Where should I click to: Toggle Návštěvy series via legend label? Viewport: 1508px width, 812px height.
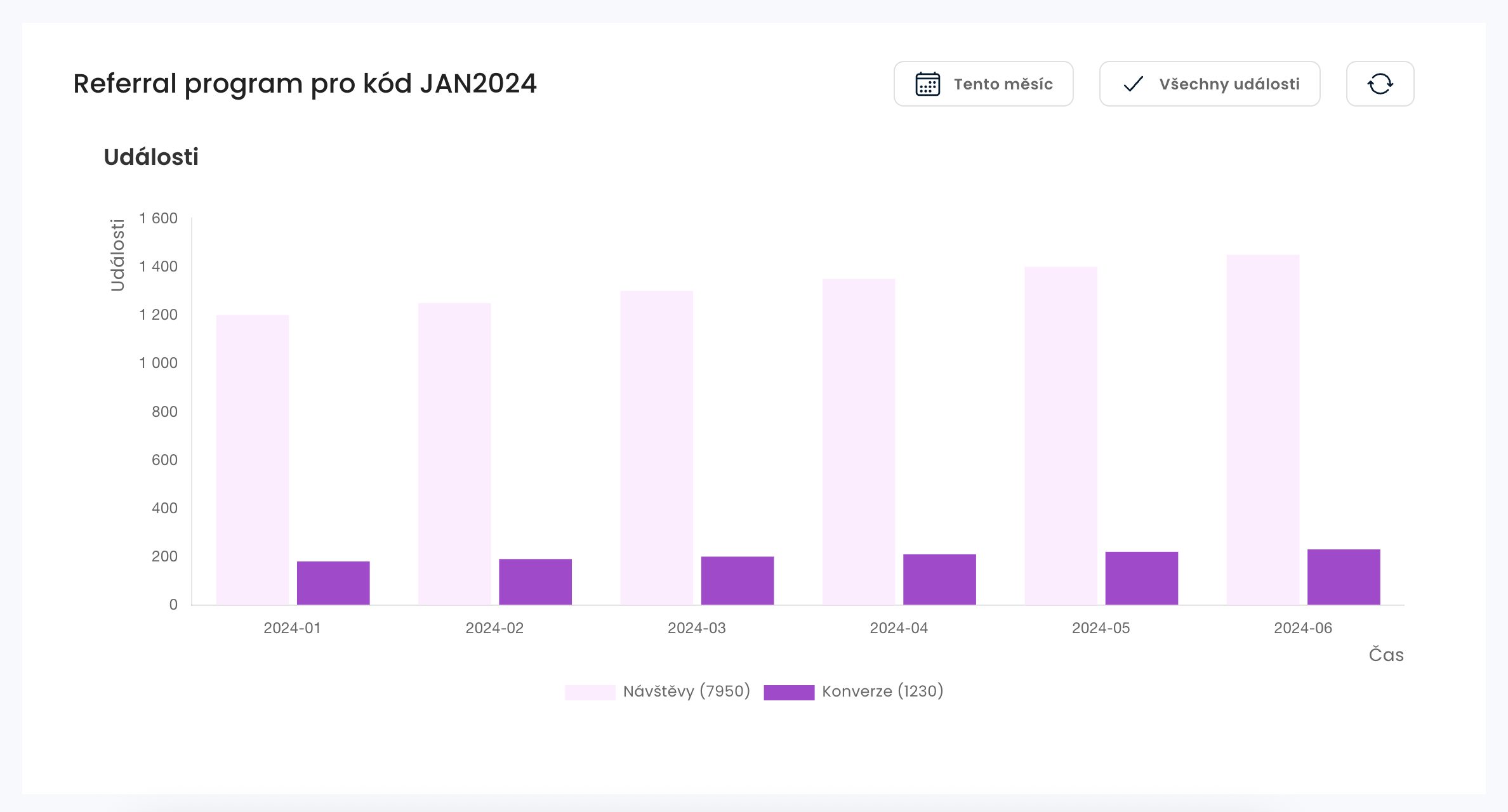686,691
